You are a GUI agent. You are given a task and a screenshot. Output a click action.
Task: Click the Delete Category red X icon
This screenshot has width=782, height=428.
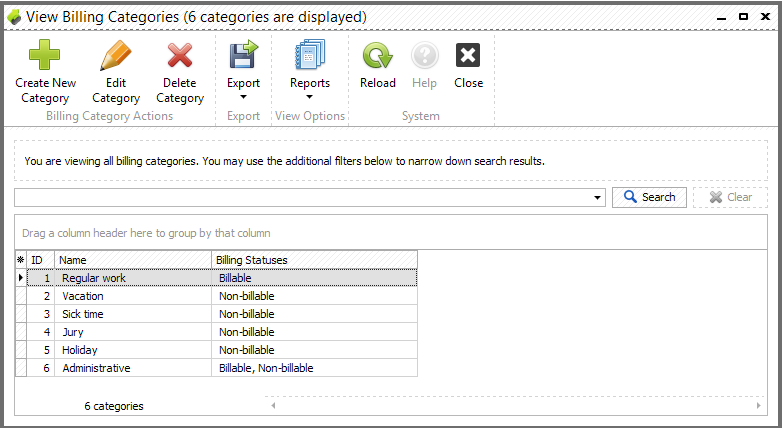point(180,55)
